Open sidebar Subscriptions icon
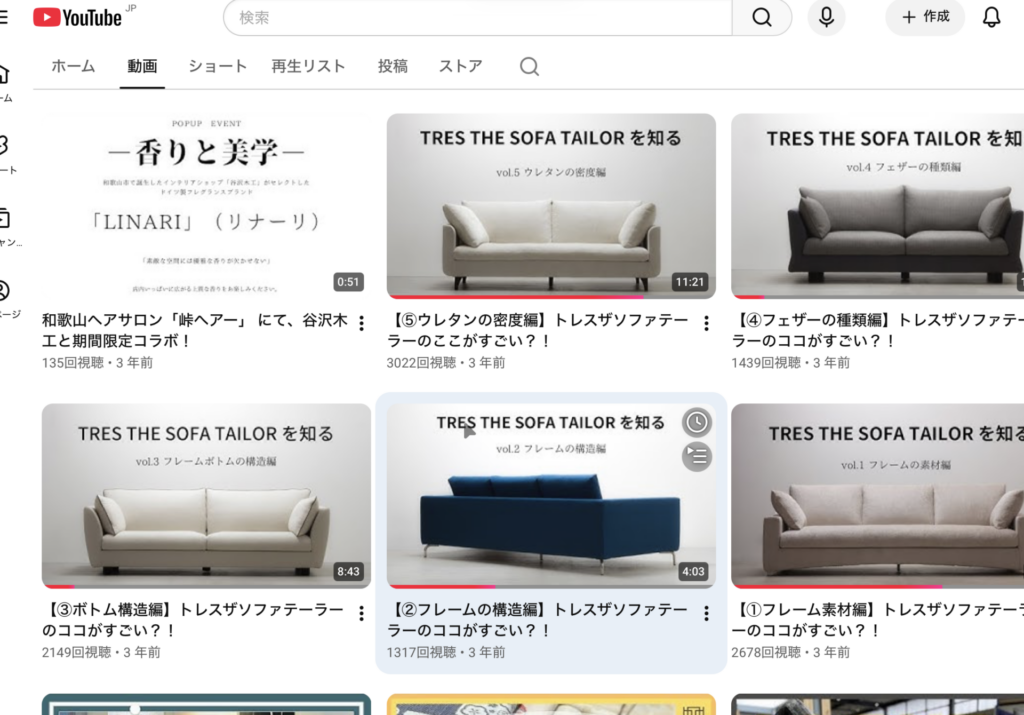The image size is (1024, 715). click(4, 217)
